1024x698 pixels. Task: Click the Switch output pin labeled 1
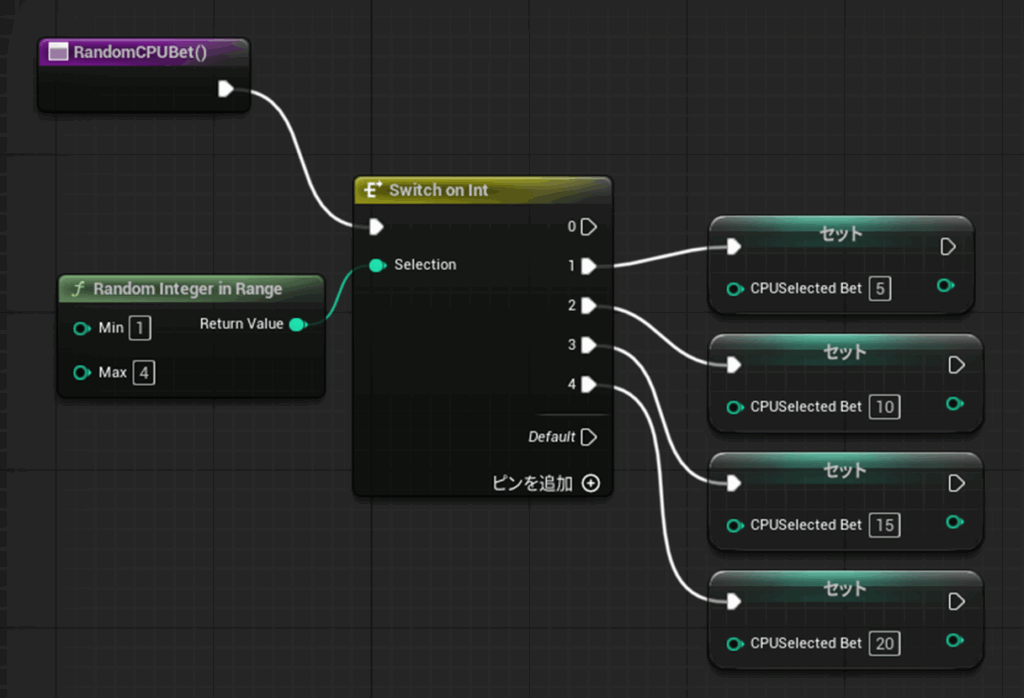coord(588,266)
